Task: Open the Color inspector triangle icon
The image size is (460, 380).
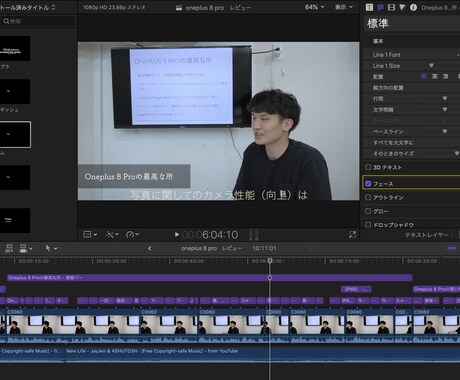Action: (x=402, y=7)
